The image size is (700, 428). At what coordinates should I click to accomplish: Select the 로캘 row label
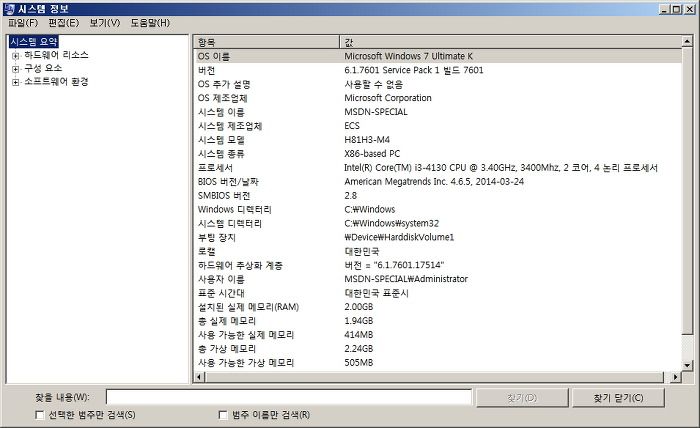click(206, 251)
